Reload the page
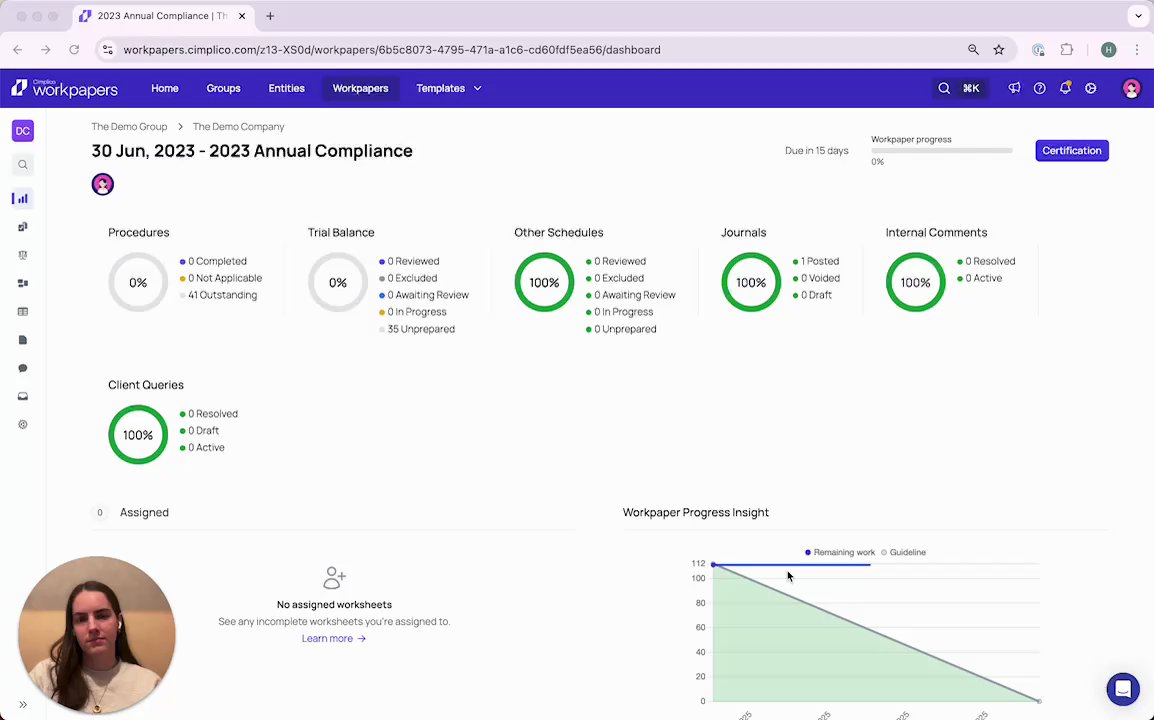Screen dimensions: 1154x720 pyautogui.click(x=74, y=50)
